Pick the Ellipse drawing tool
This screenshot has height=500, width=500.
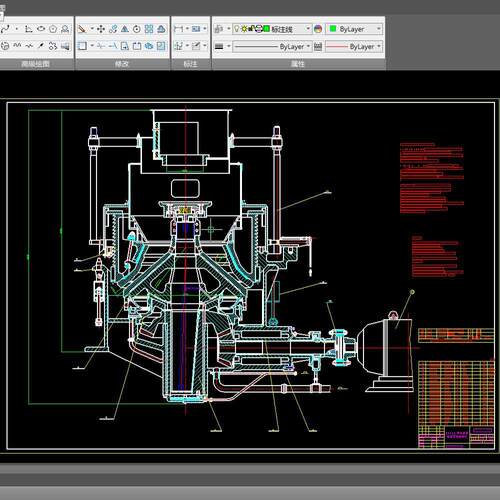tap(41, 29)
